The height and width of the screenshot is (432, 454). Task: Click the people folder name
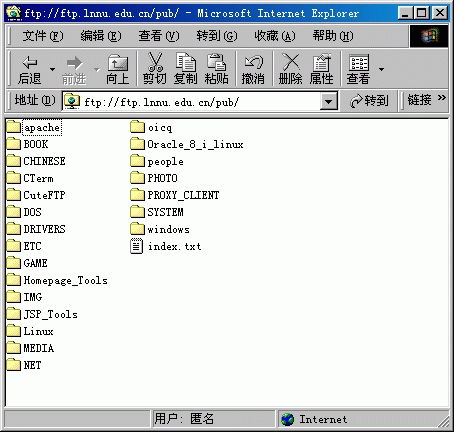(x=166, y=162)
